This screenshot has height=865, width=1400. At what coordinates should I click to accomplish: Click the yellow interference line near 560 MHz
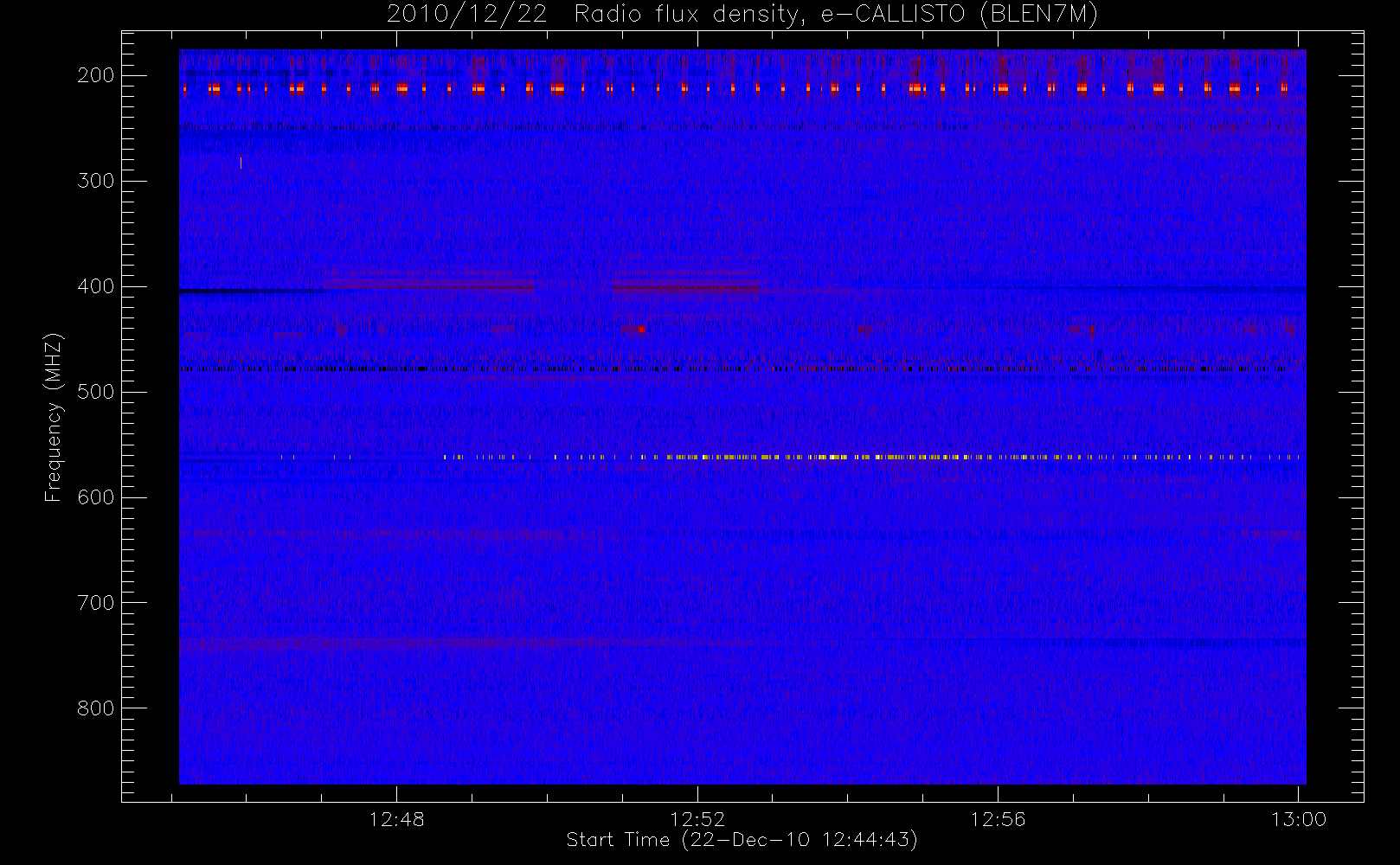pos(870,457)
